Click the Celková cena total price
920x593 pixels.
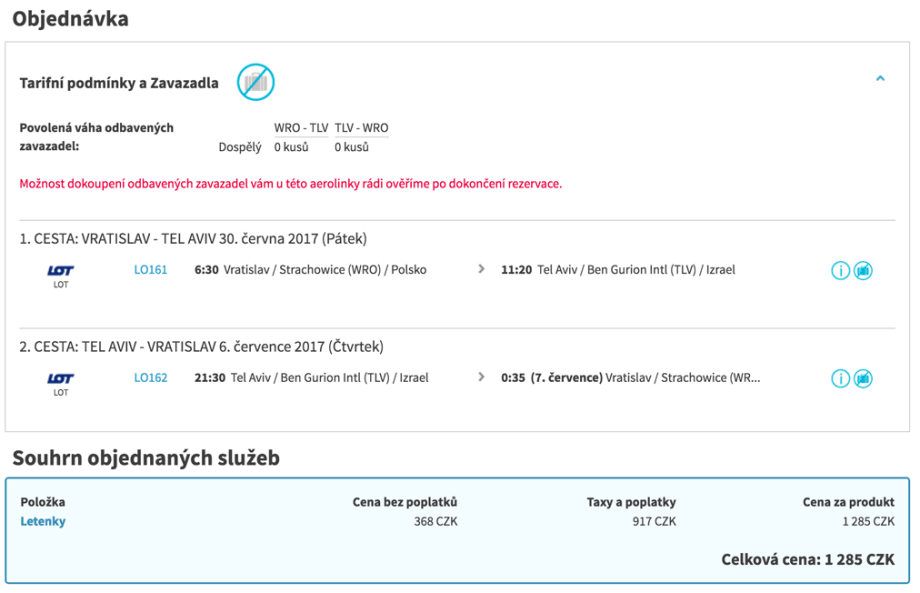point(807,559)
